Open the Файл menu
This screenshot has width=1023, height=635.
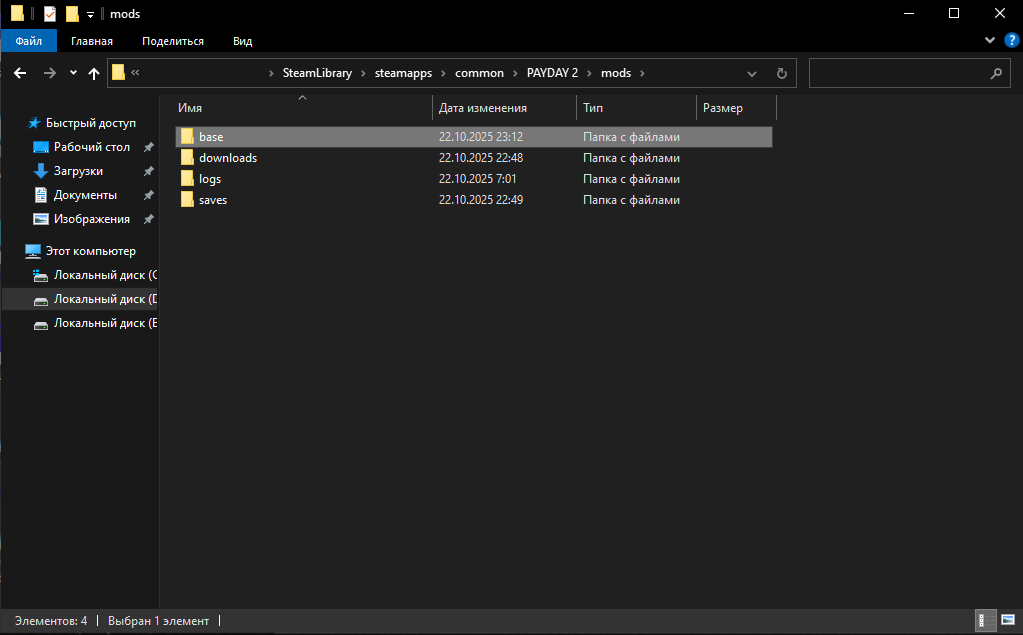click(x=29, y=41)
